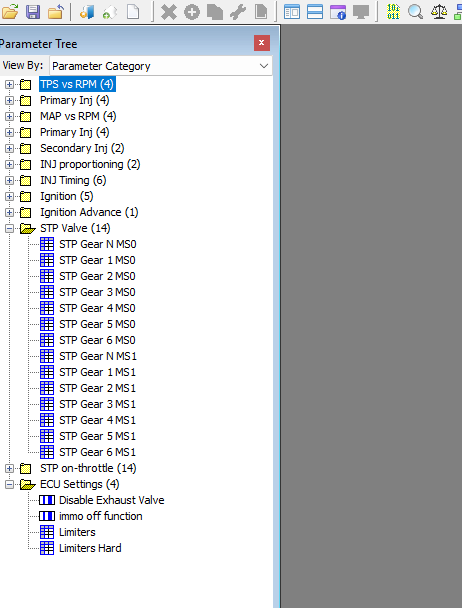Screen dimensions: 462x608
Task: Click the Open folder icon in toolbar
Action: click(x=10, y=12)
